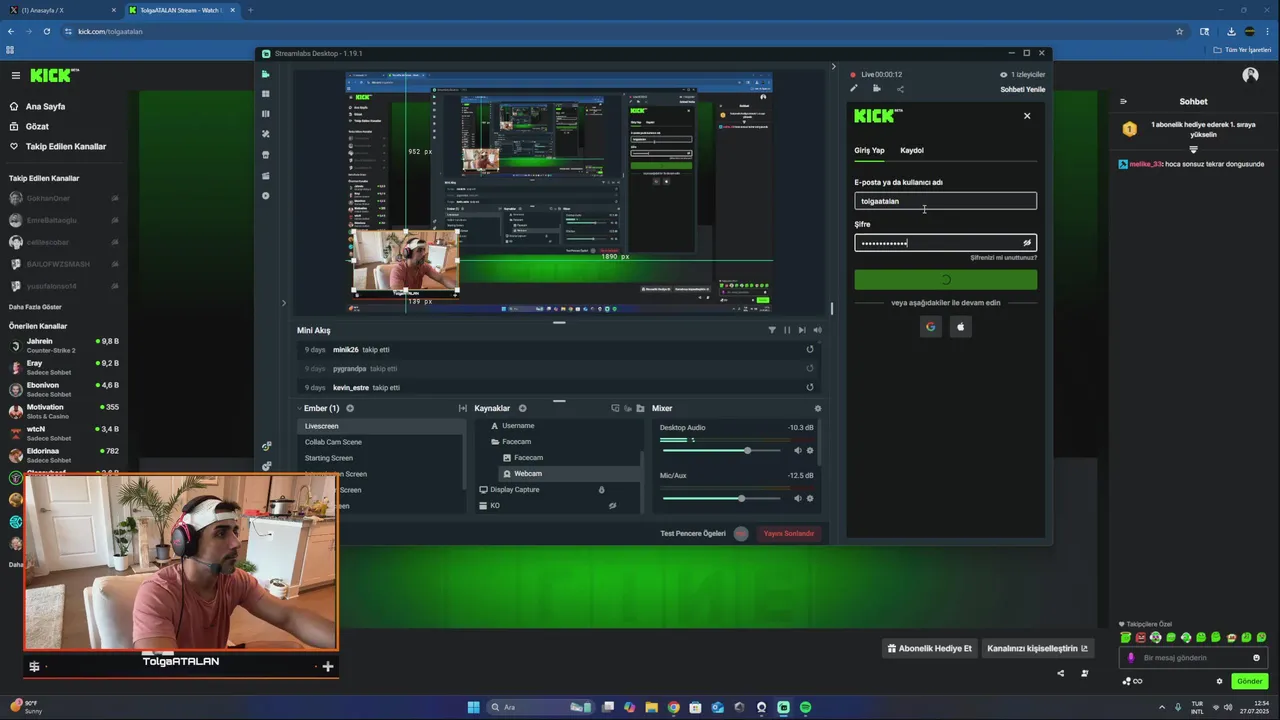1280x720 pixels.
Task: Open the Şifrenizi mi unuttunuz link
Action: coord(1003,258)
